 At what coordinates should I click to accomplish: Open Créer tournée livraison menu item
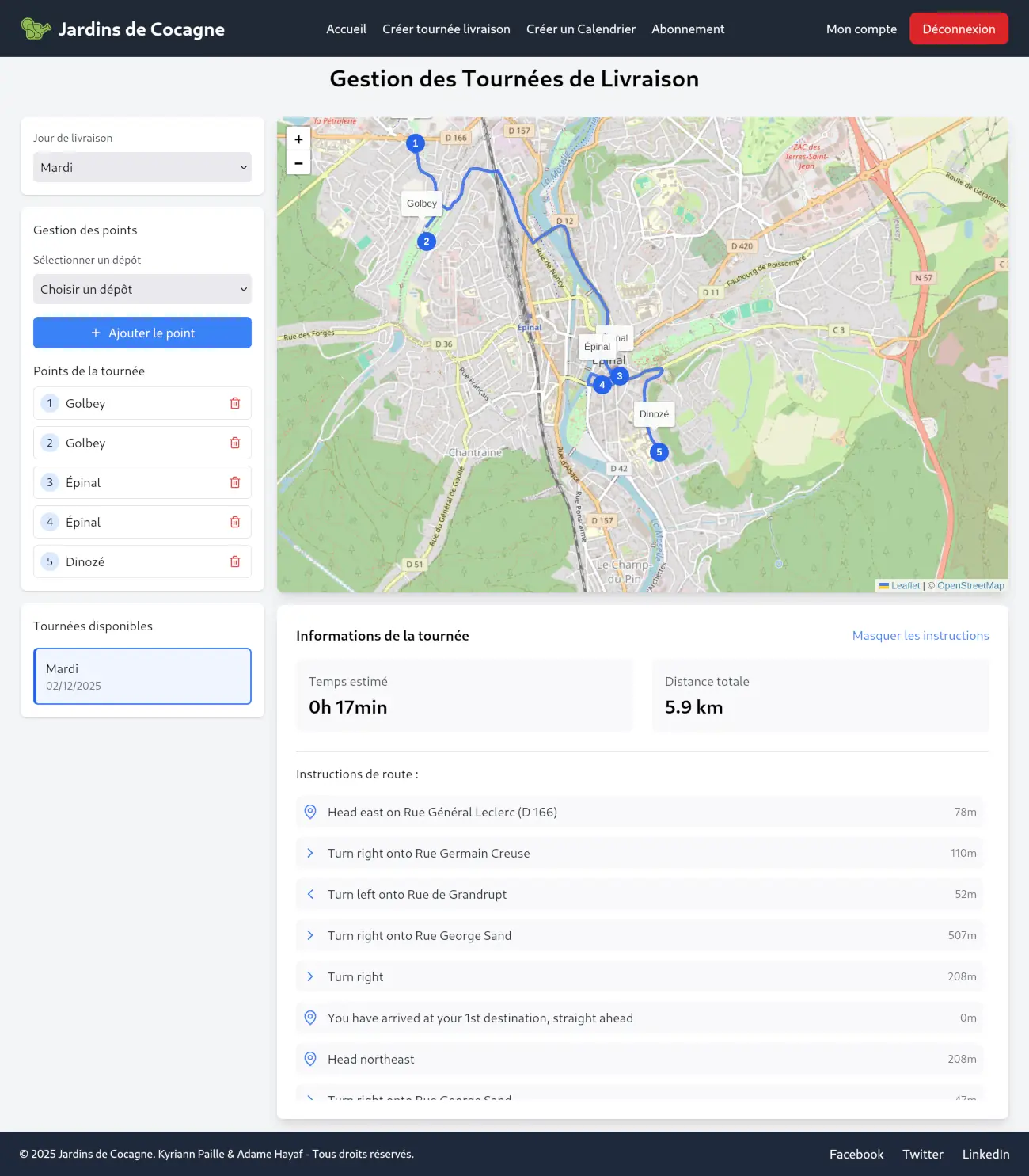point(446,29)
